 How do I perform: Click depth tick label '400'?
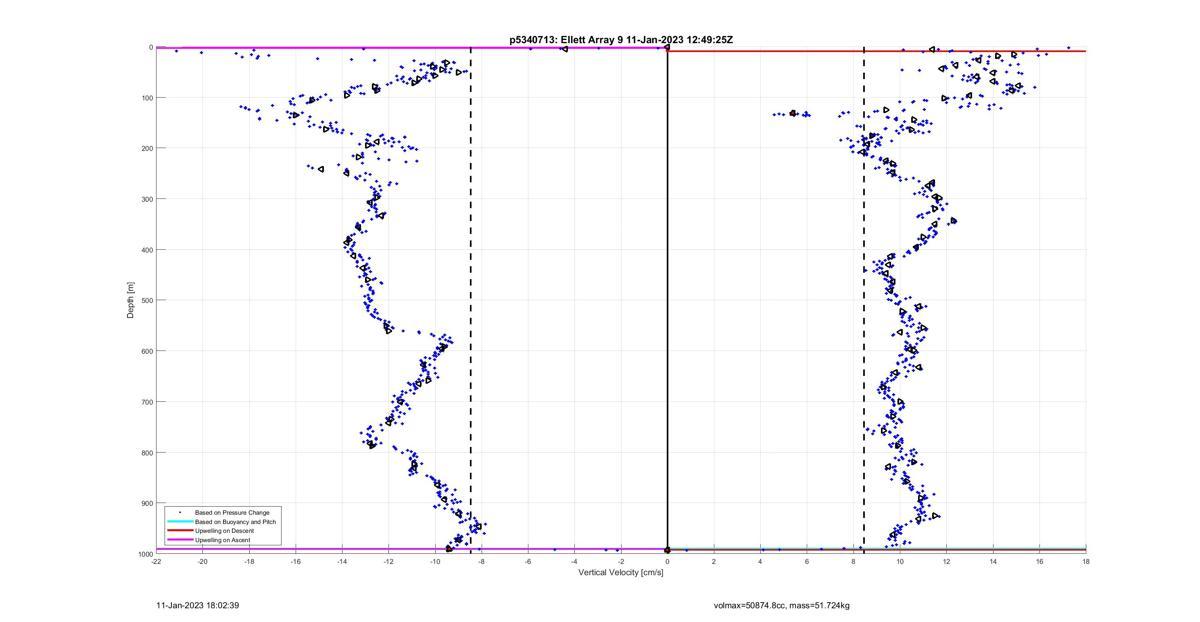click(x=146, y=250)
